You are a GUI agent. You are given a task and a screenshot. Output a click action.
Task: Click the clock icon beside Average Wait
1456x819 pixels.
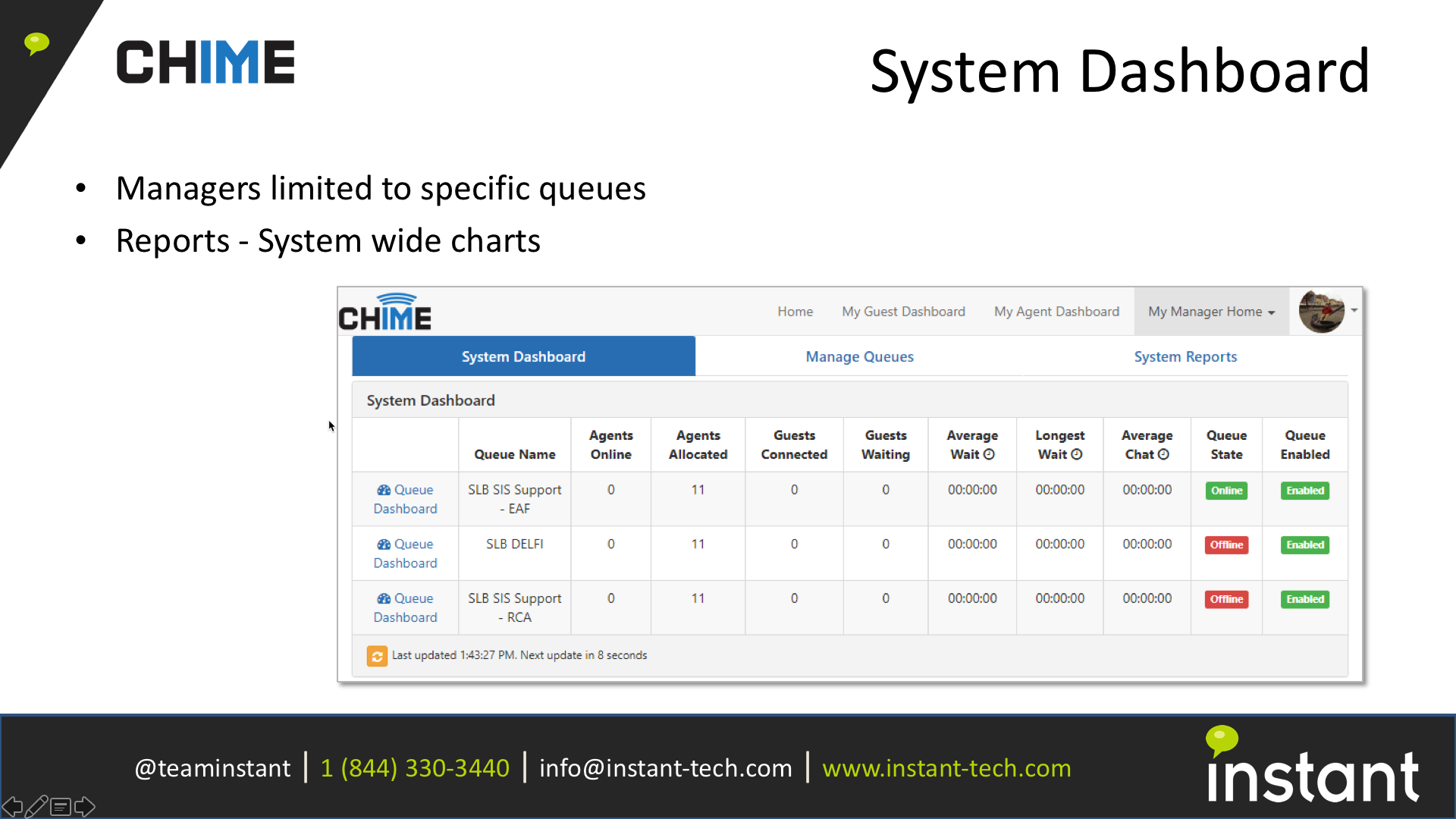[989, 454]
